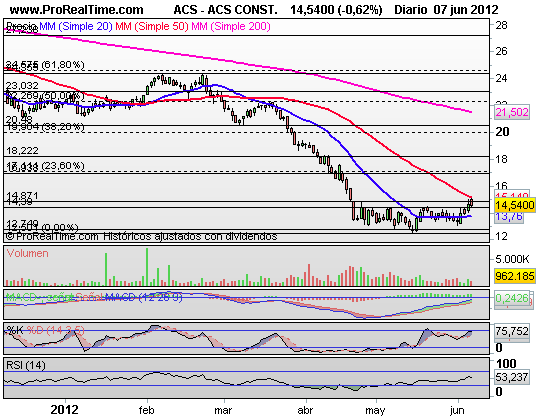Click the MACD (12 26 9) label
The image size is (540, 420).
coord(143,297)
